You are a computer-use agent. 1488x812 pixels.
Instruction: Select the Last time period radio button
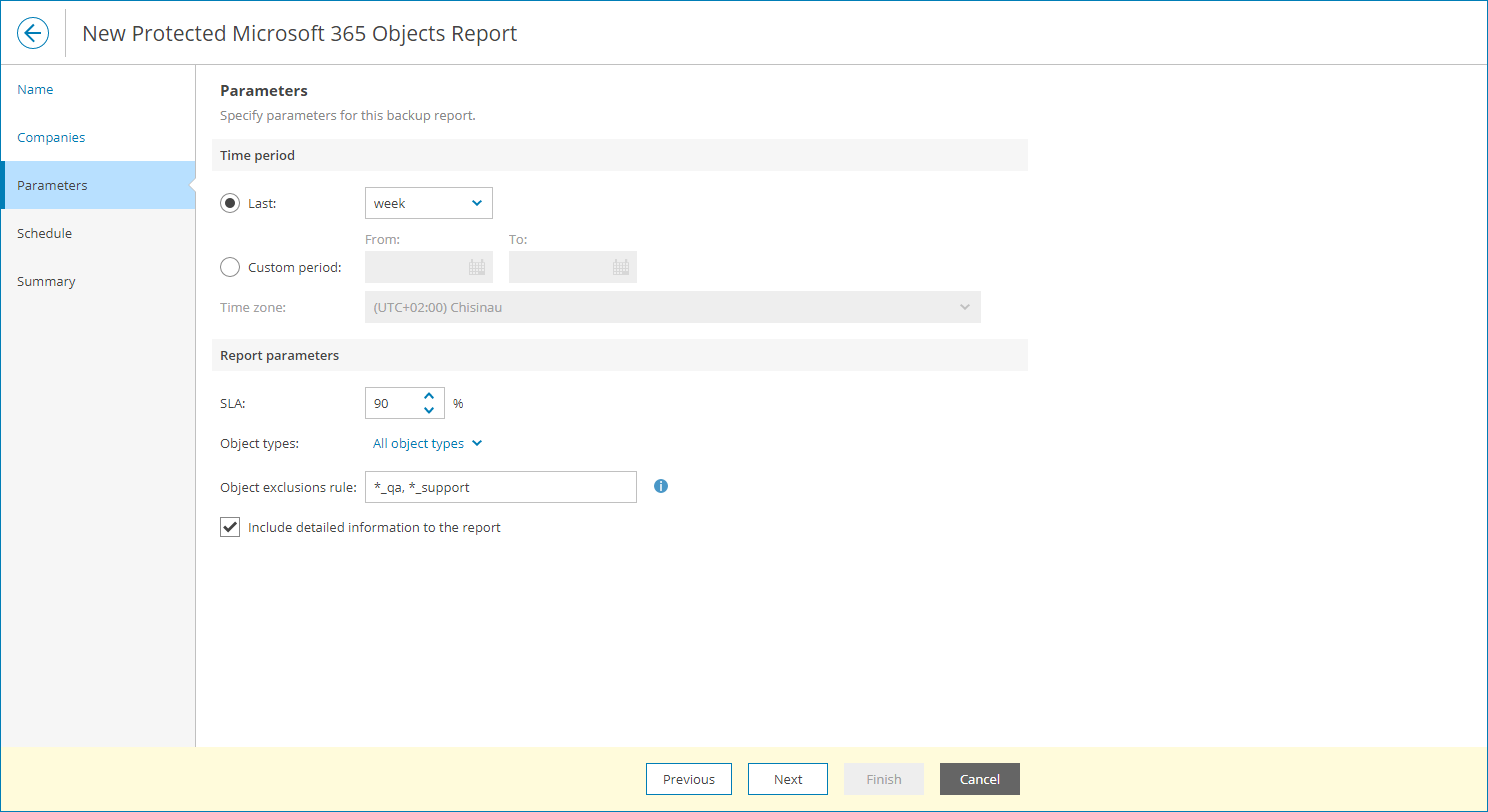click(x=230, y=203)
